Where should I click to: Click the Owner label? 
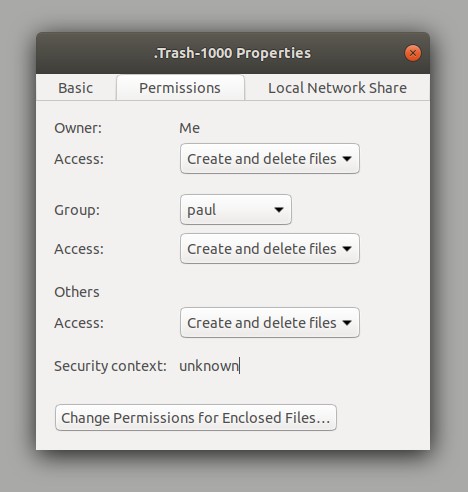click(x=78, y=128)
